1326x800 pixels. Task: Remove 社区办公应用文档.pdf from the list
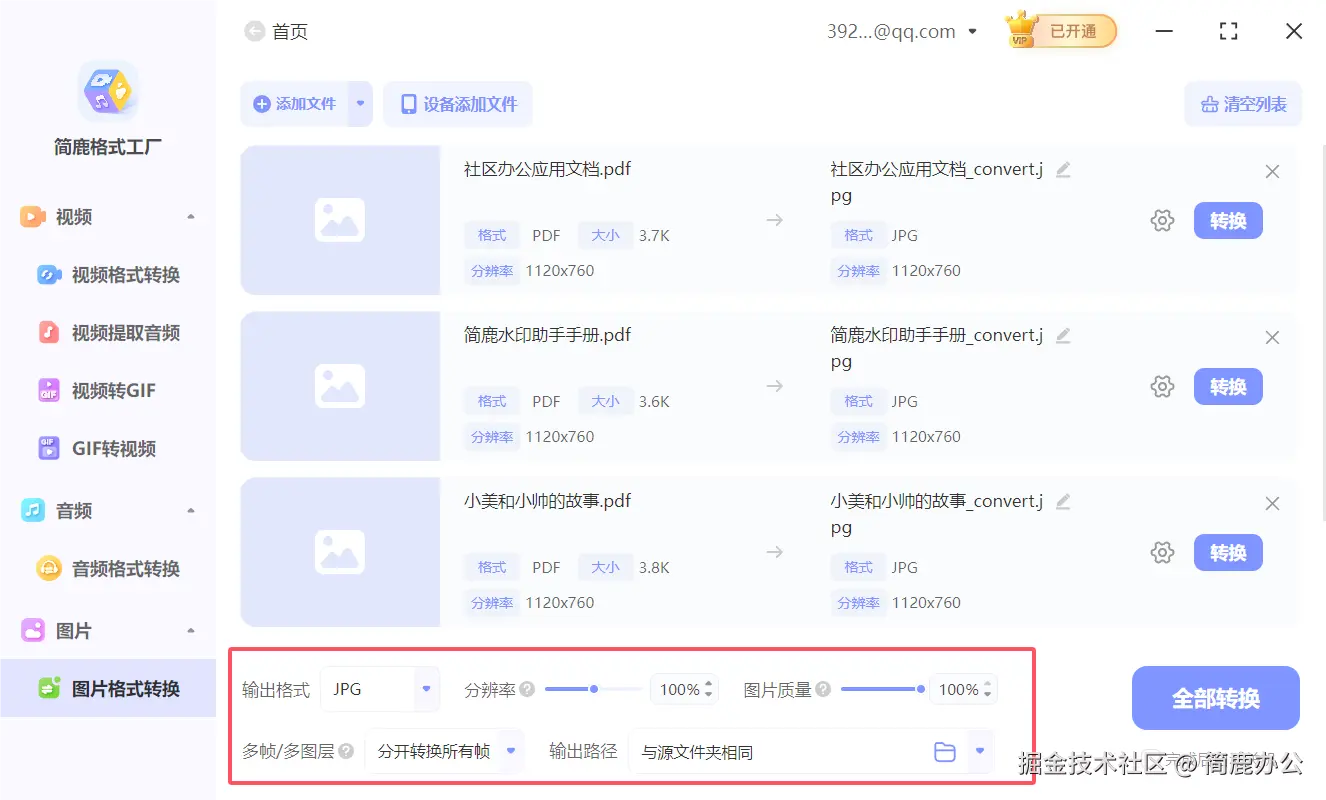click(x=1272, y=172)
